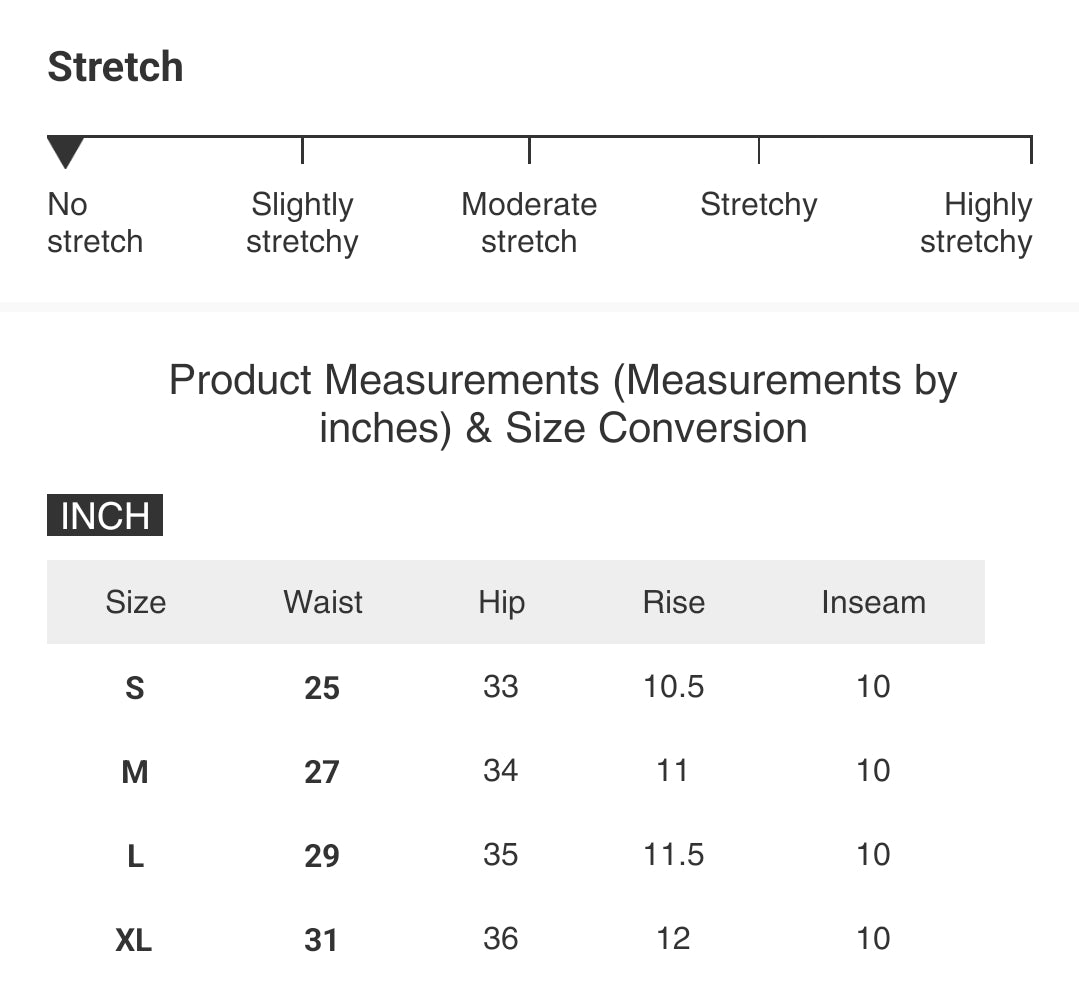
Task: Click the "Slightly stretchy" scale label
Action: coord(302,223)
